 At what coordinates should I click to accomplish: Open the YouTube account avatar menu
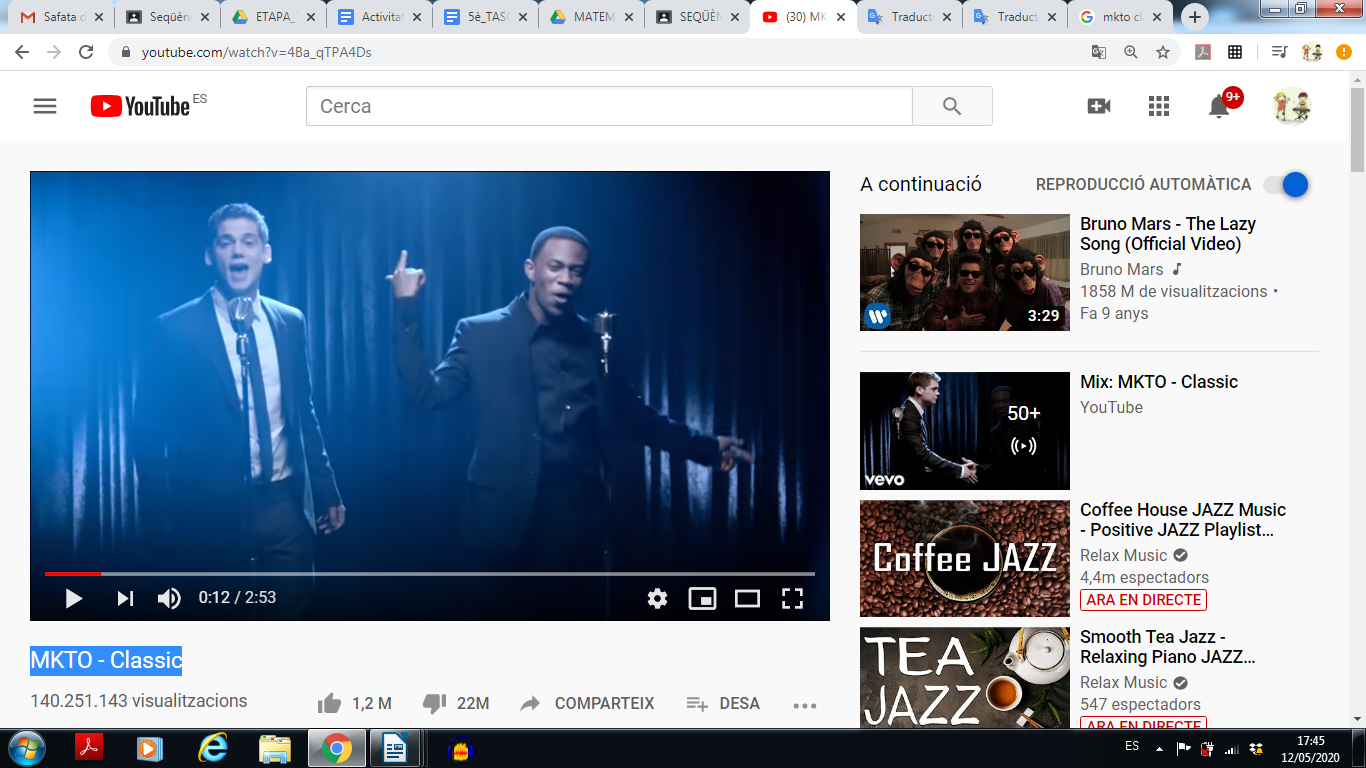(x=1292, y=106)
